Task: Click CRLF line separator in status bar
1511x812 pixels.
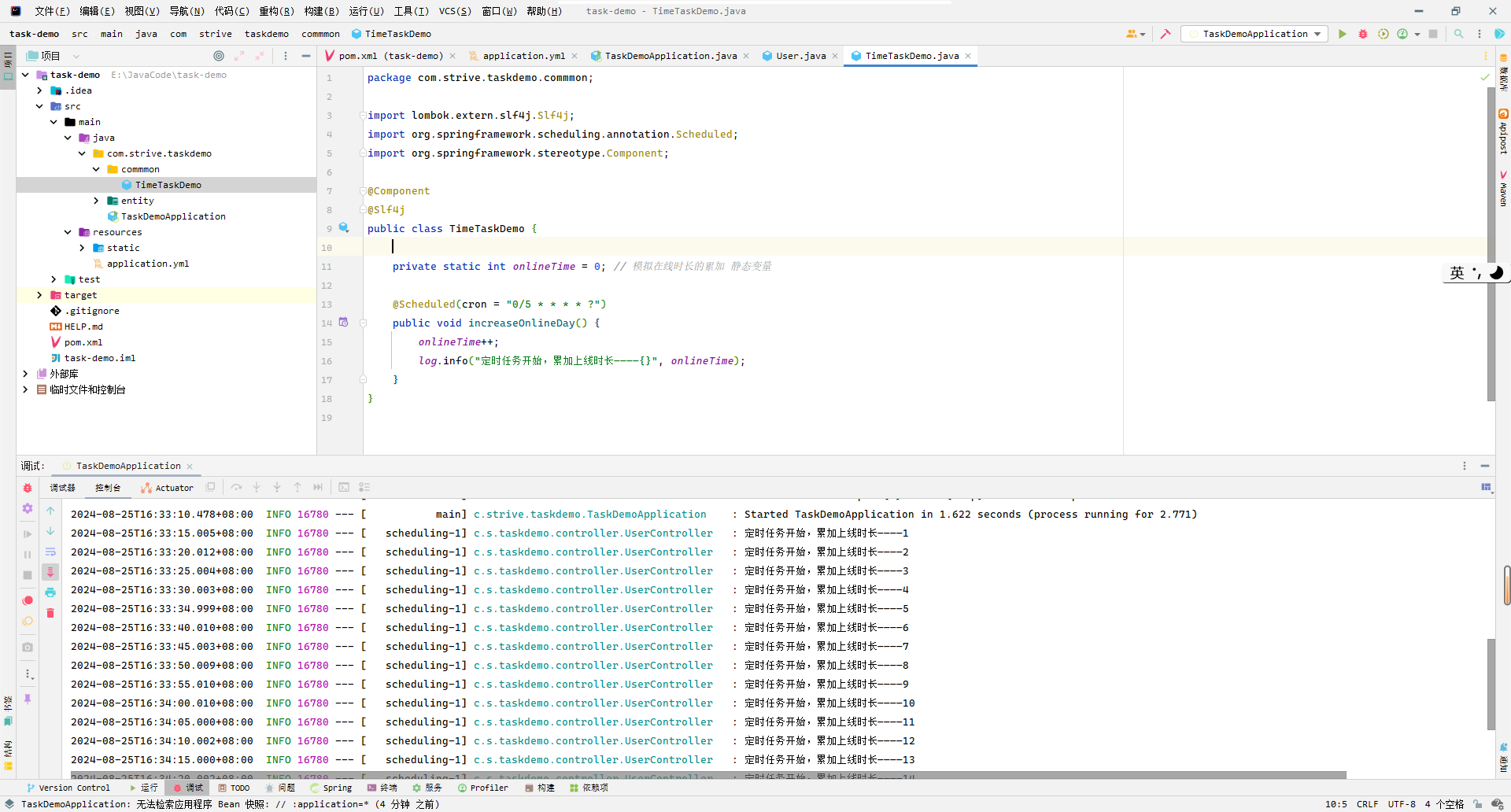Action: point(1367,804)
